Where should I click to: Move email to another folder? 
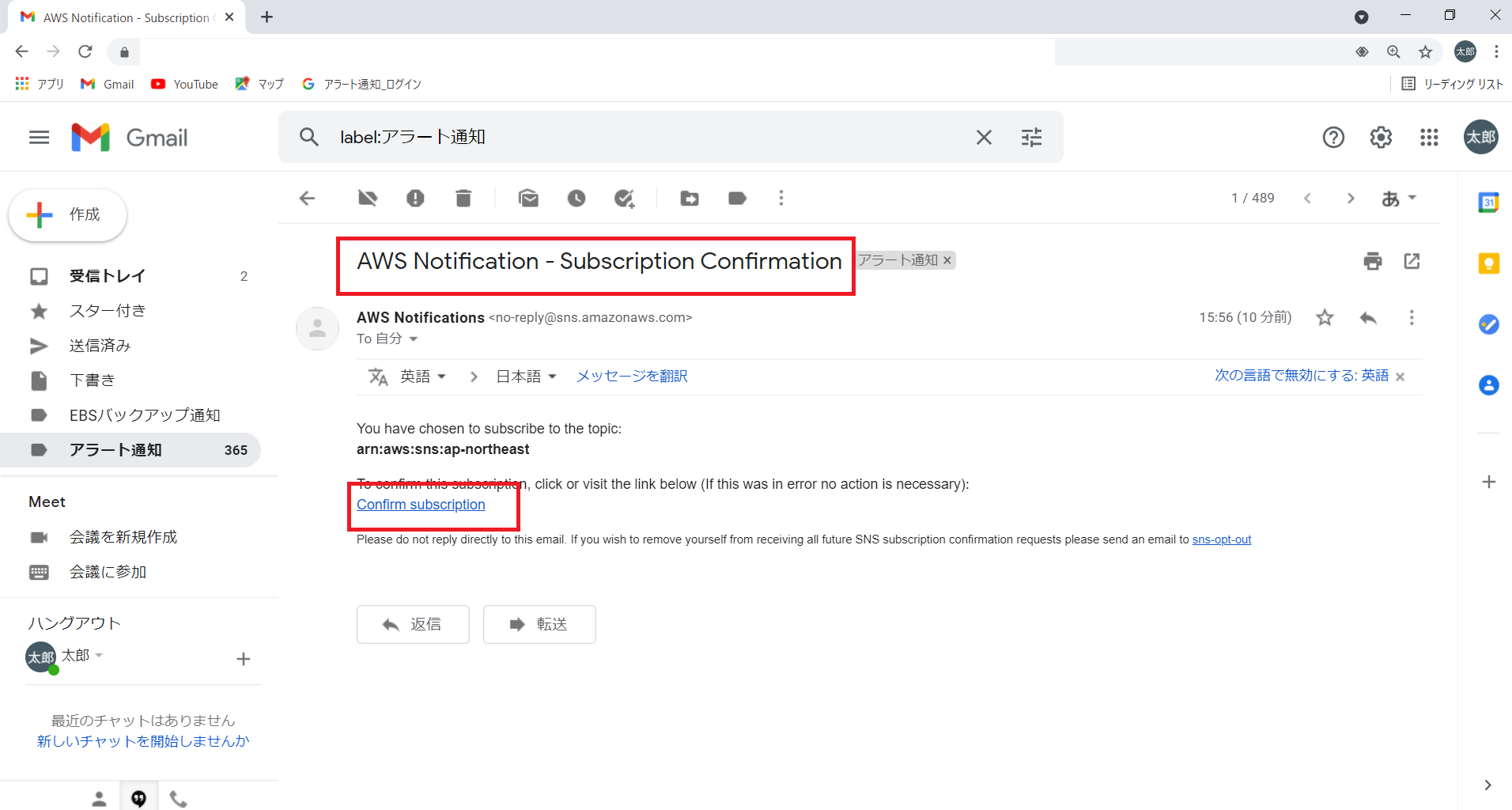click(x=690, y=198)
